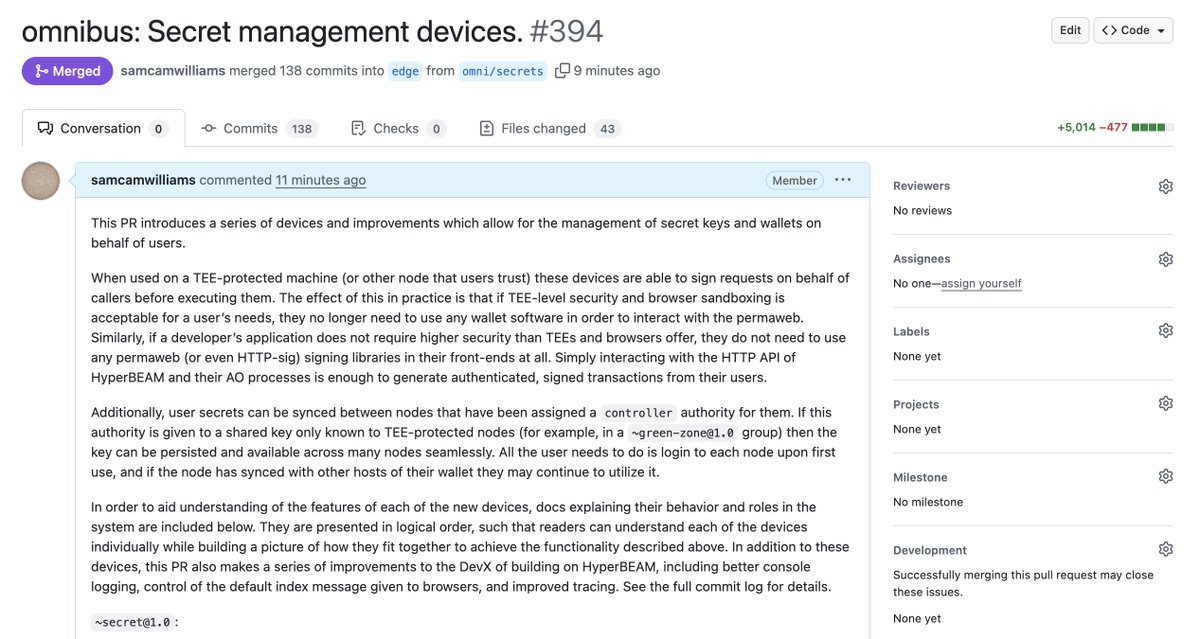Click the 'assign yourself' link
Viewport: 1200px width, 639px height.
pyautogui.click(x=981, y=283)
